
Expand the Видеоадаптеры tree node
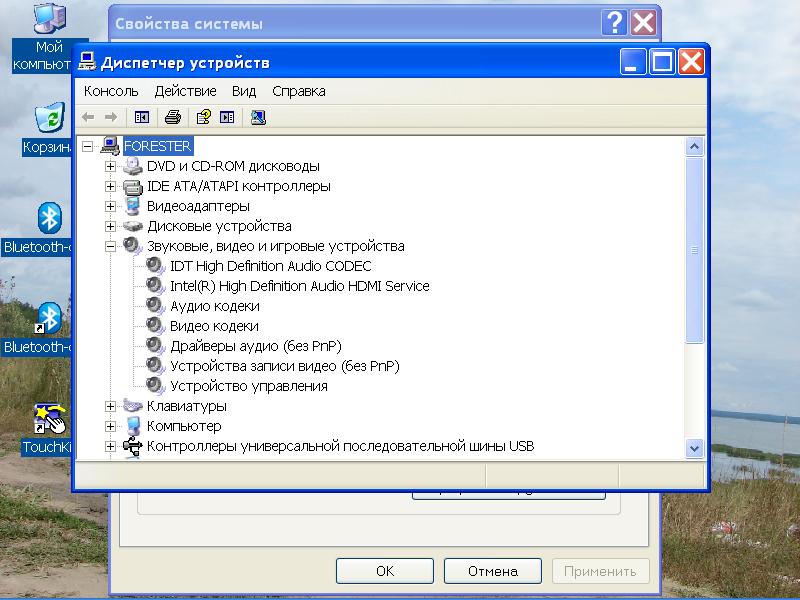(111, 206)
